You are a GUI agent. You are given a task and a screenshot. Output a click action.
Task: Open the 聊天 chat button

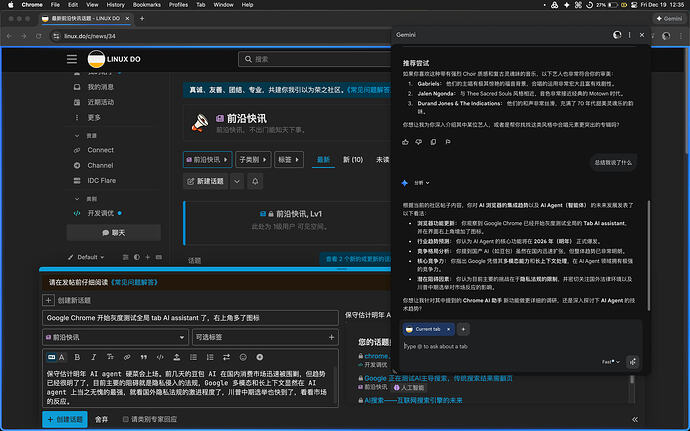tap(114, 232)
